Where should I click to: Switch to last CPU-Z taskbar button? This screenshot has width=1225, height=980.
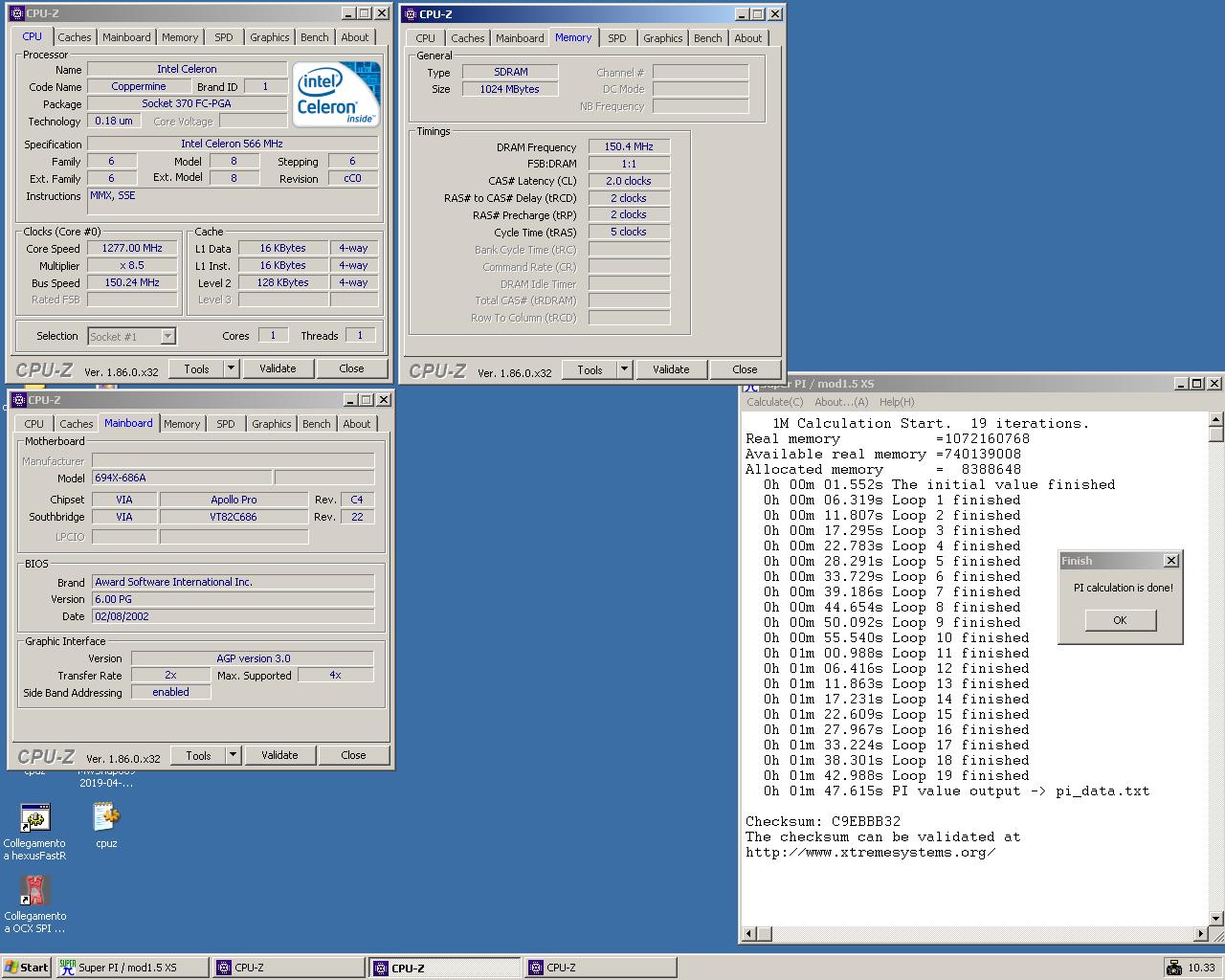pos(599,968)
